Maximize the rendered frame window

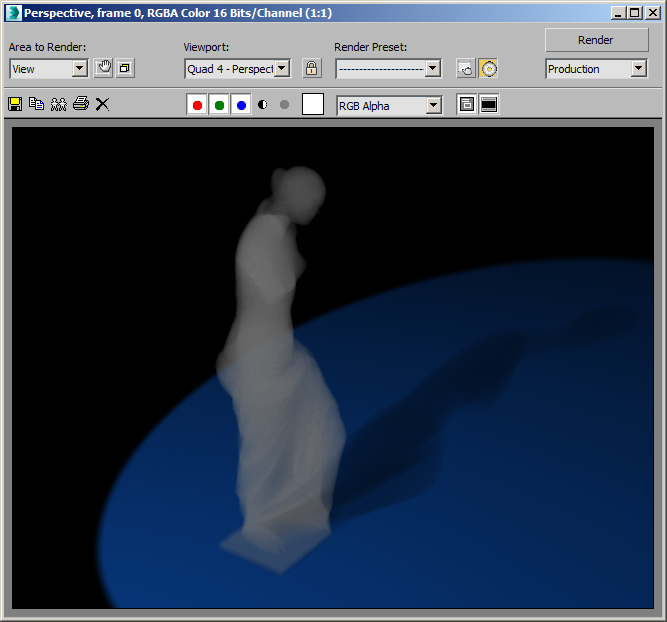point(634,13)
